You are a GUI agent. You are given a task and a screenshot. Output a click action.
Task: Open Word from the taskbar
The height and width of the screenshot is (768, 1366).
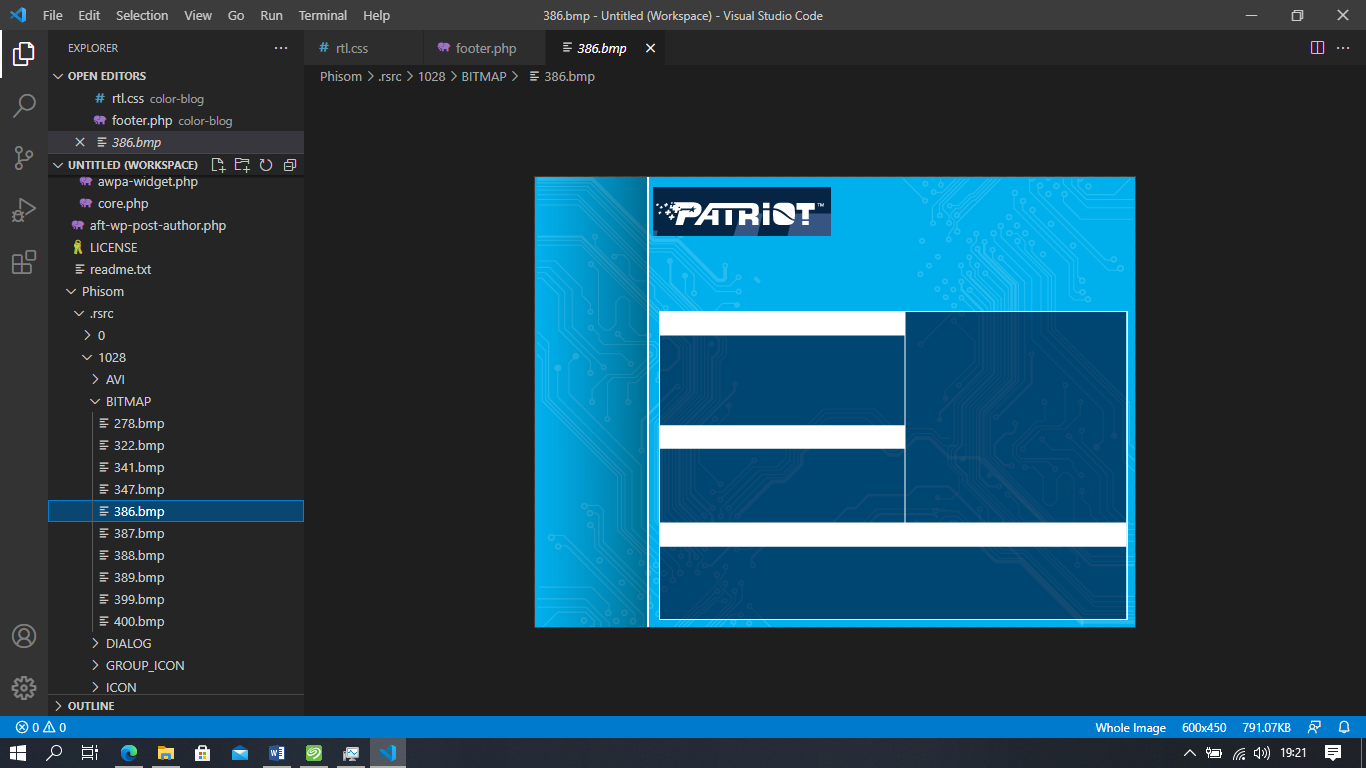277,753
